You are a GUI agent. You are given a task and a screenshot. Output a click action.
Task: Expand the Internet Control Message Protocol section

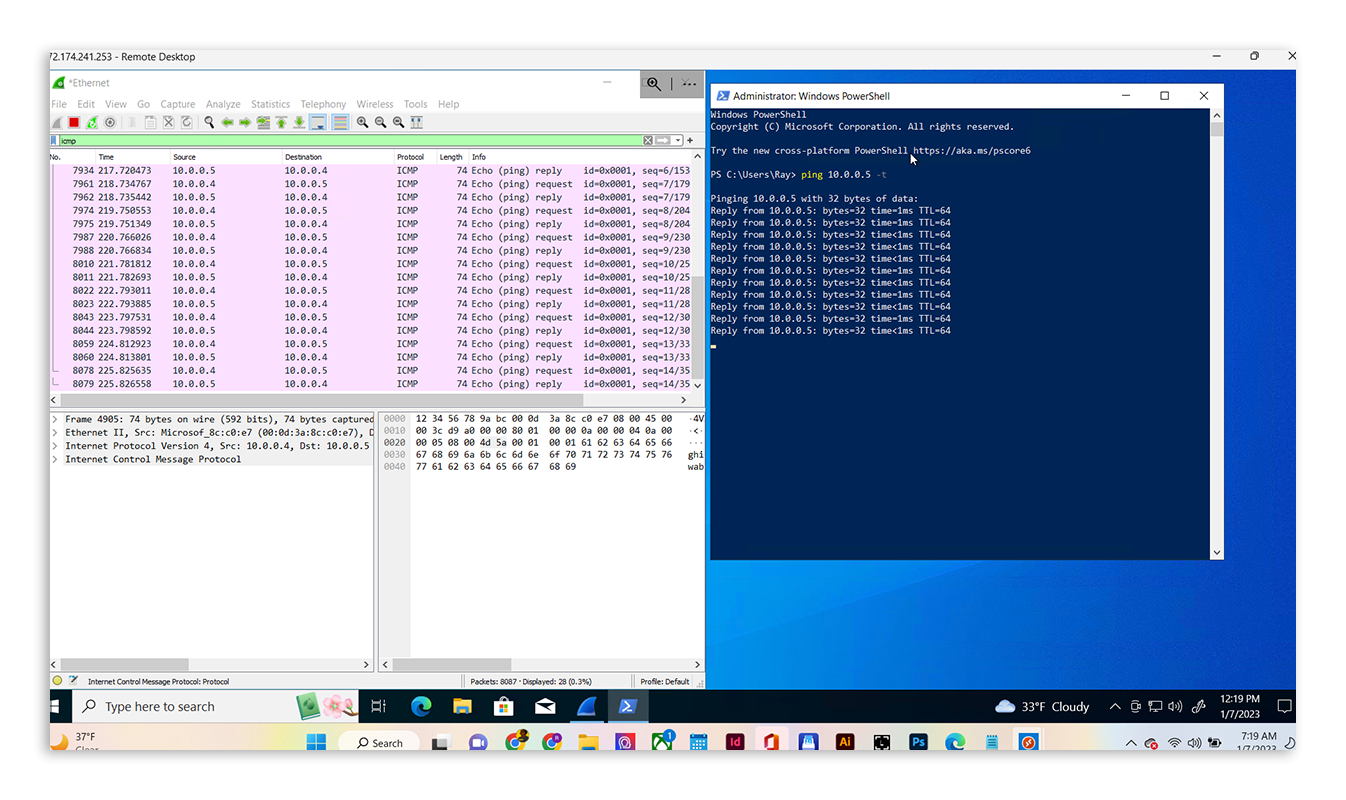[56, 459]
